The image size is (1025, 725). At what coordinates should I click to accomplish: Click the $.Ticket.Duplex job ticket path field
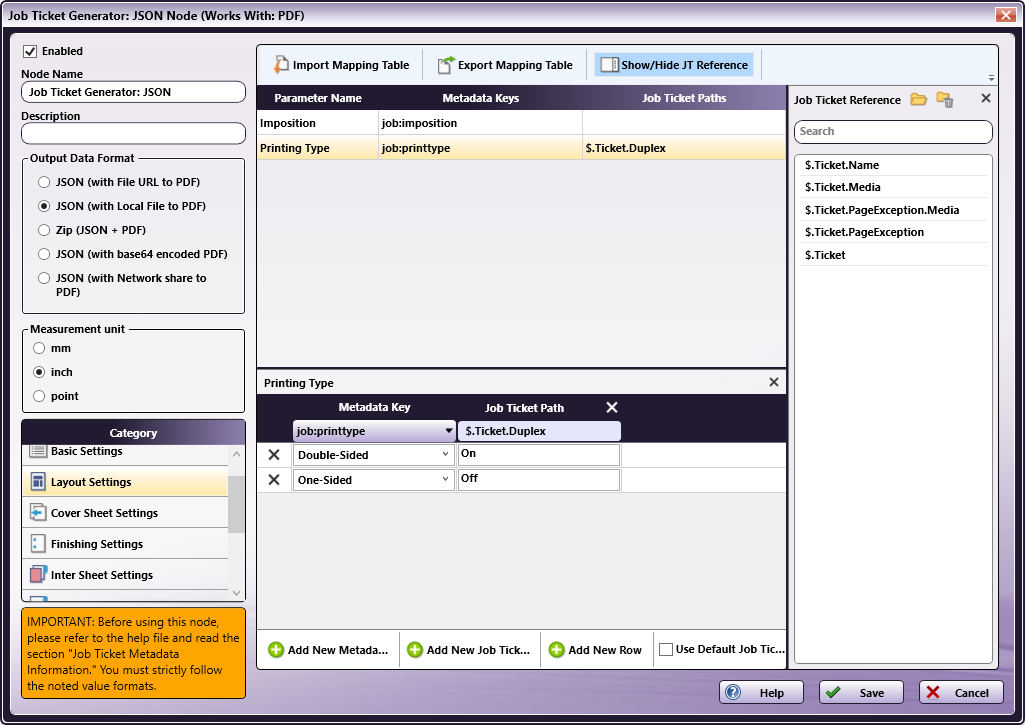click(539, 431)
